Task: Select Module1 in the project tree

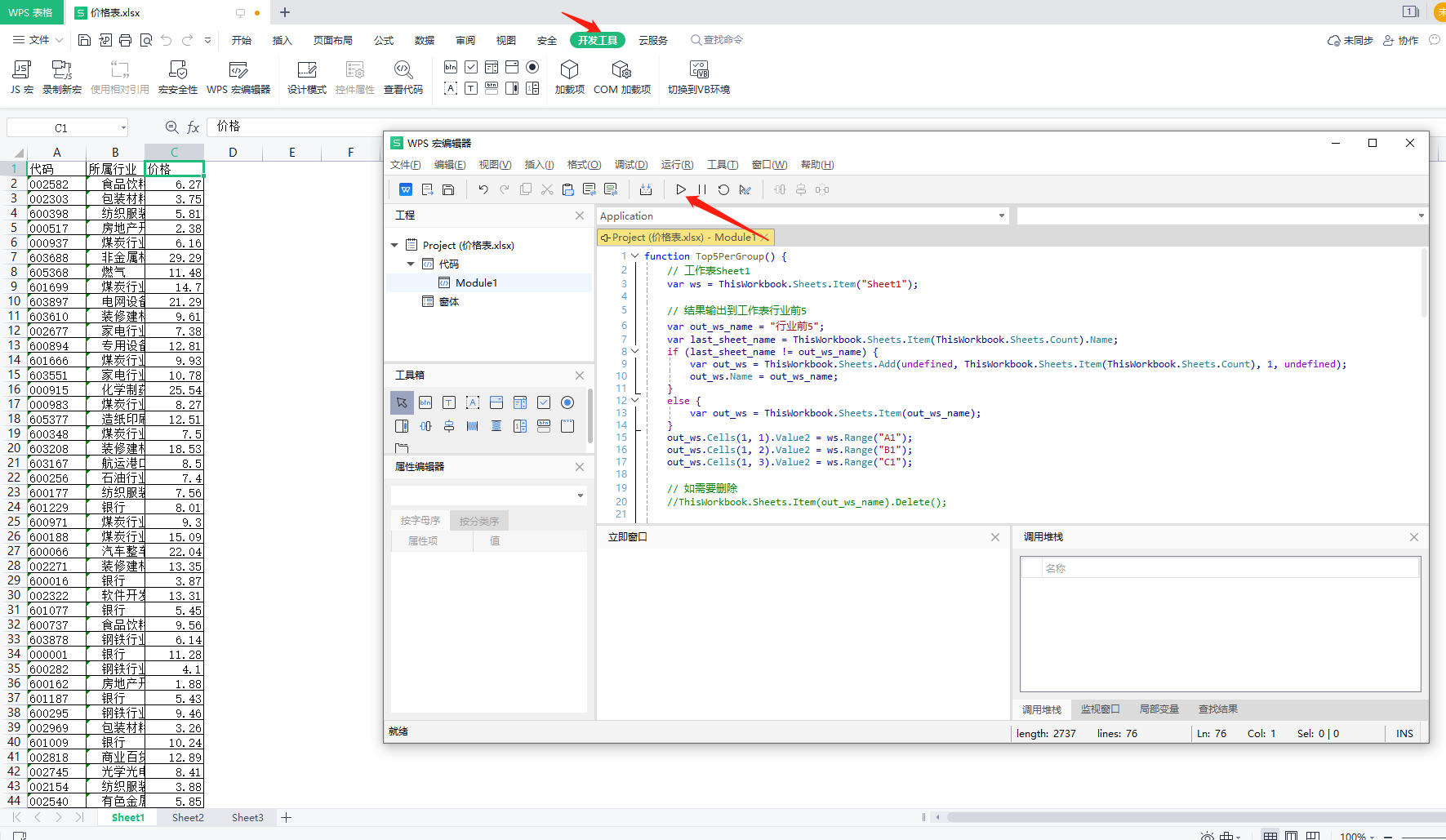Action: click(x=476, y=282)
